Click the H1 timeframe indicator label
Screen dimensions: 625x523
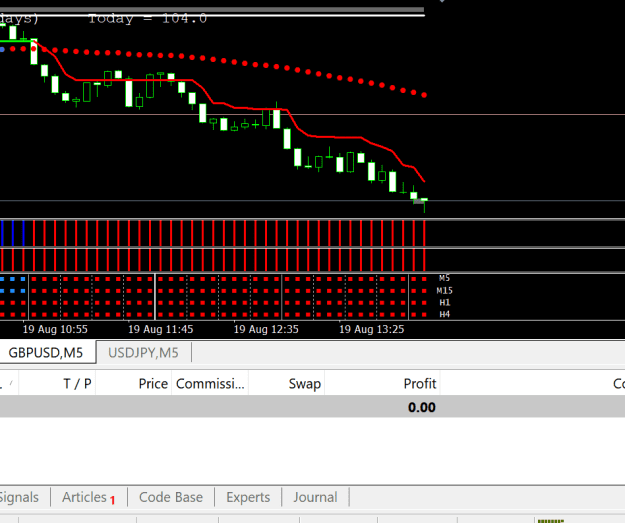[x=444, y=303]
